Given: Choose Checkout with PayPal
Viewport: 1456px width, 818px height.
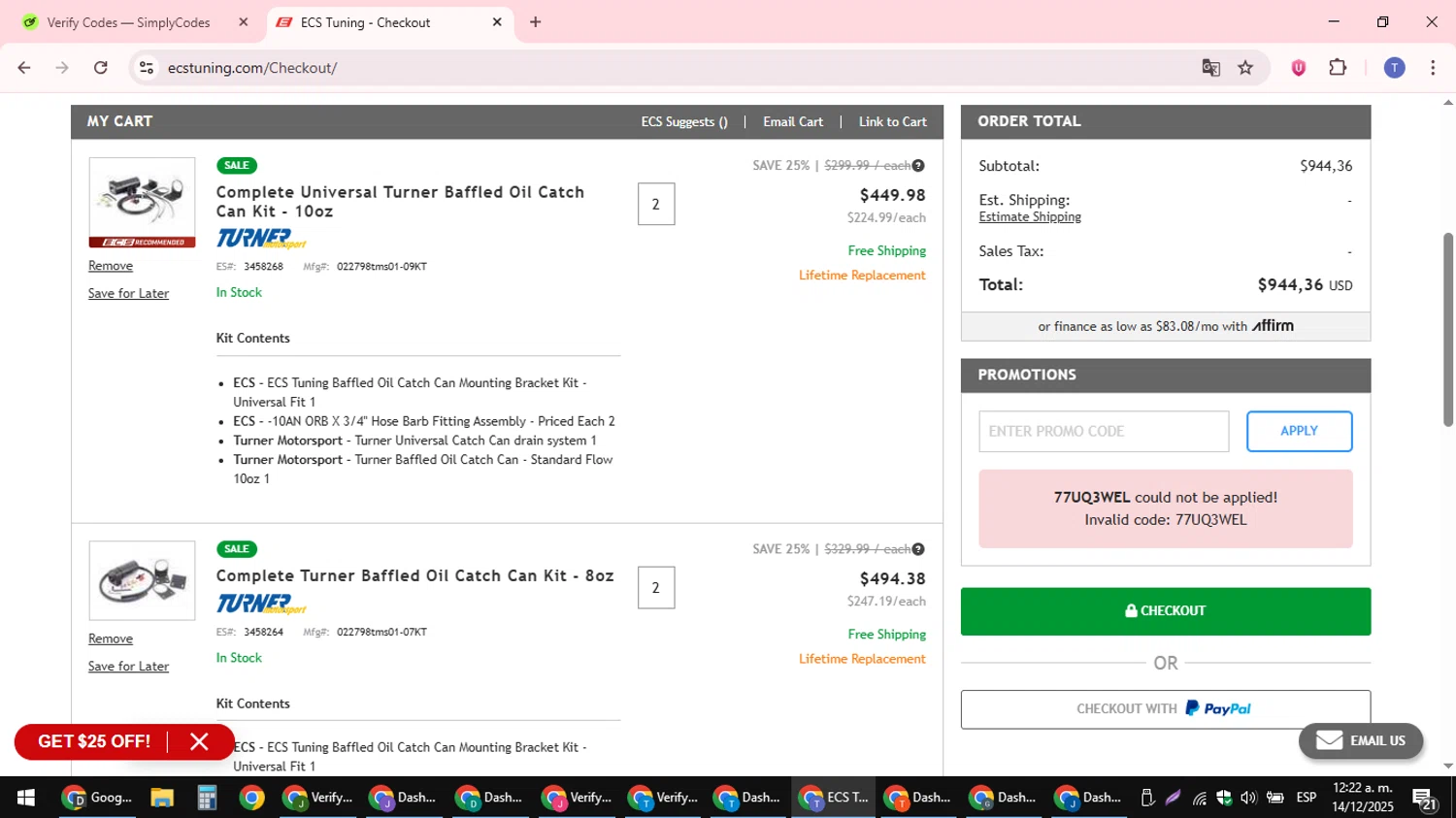Looking at the screenshot, I should [x=1166, y=709].
